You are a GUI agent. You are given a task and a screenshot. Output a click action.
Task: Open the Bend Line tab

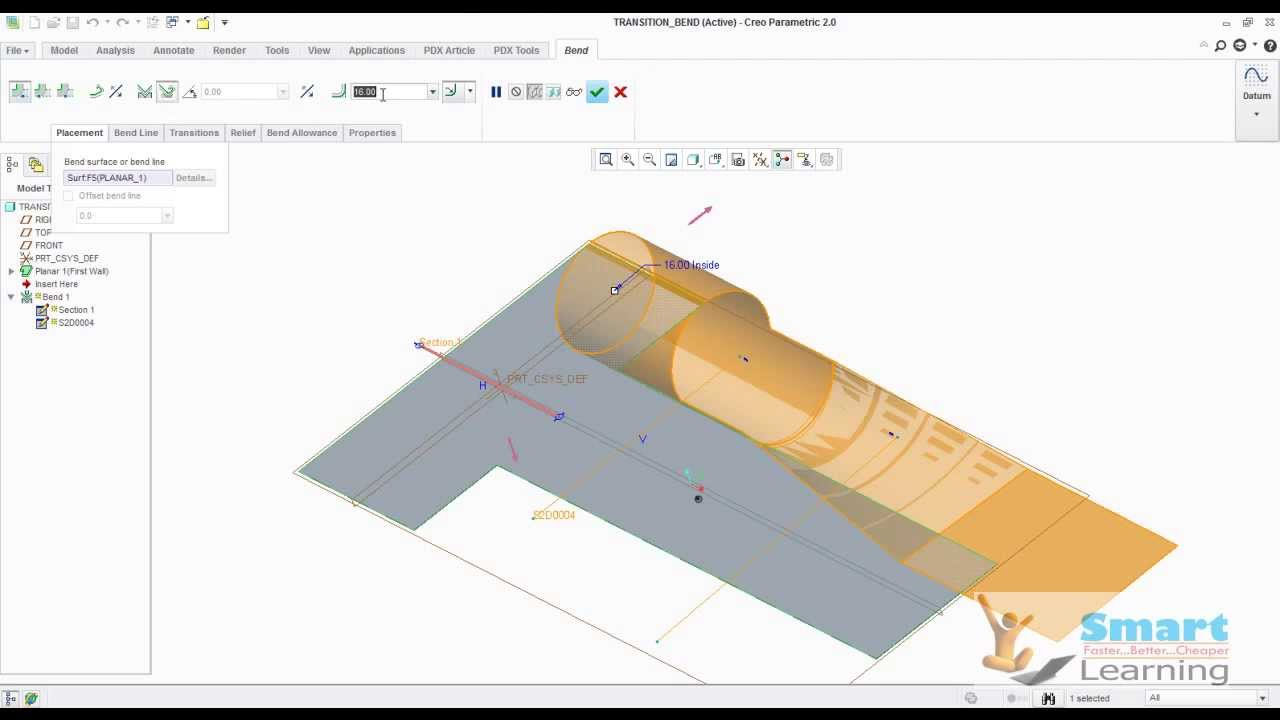point(136,133)
